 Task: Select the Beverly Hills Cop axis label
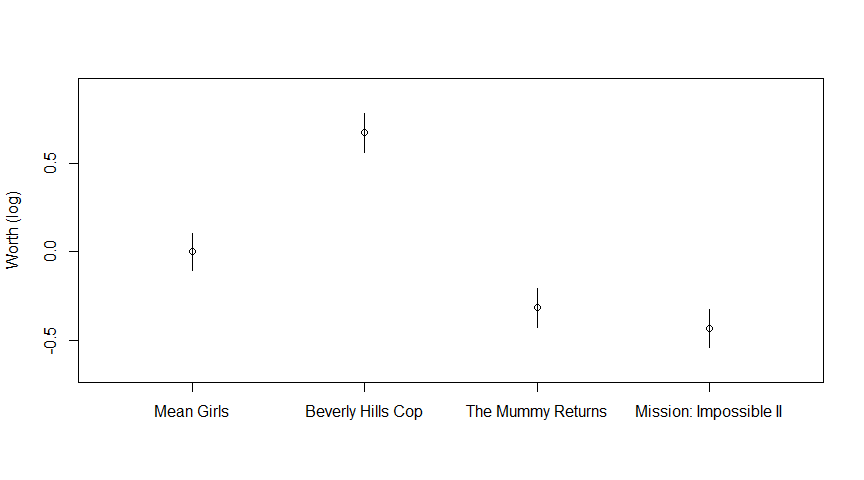(x=364, y=412)
